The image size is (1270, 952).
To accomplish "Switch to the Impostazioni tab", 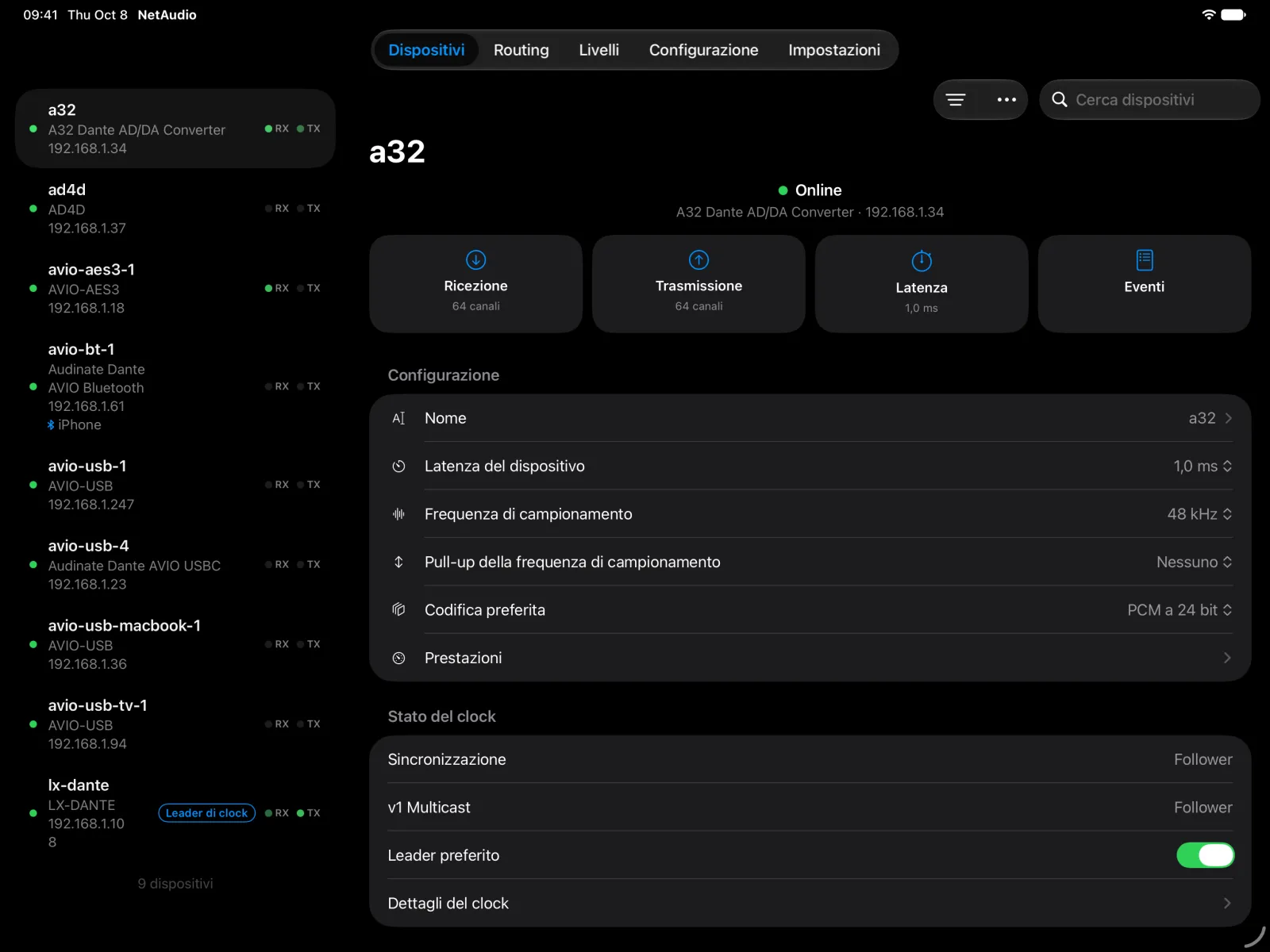I will pos(834,50).
